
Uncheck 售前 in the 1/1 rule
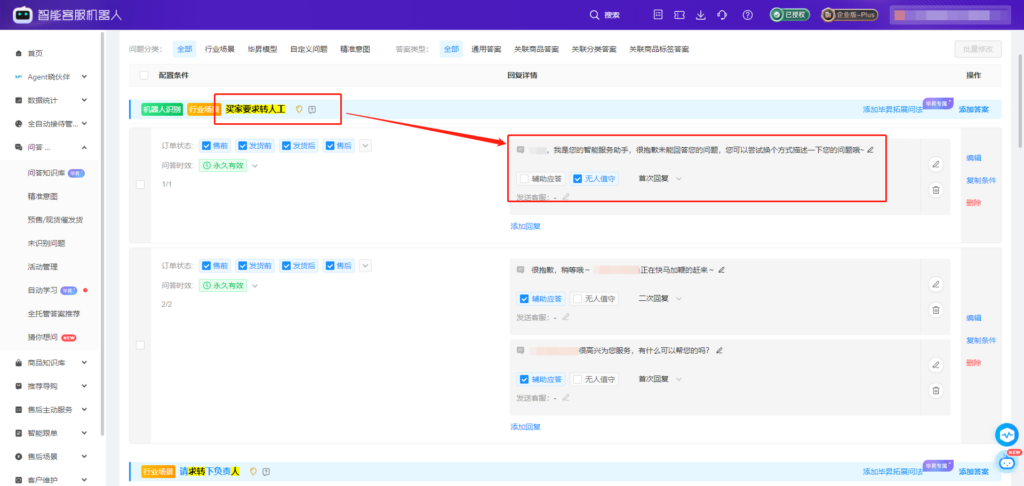click(x=206, y=146)
